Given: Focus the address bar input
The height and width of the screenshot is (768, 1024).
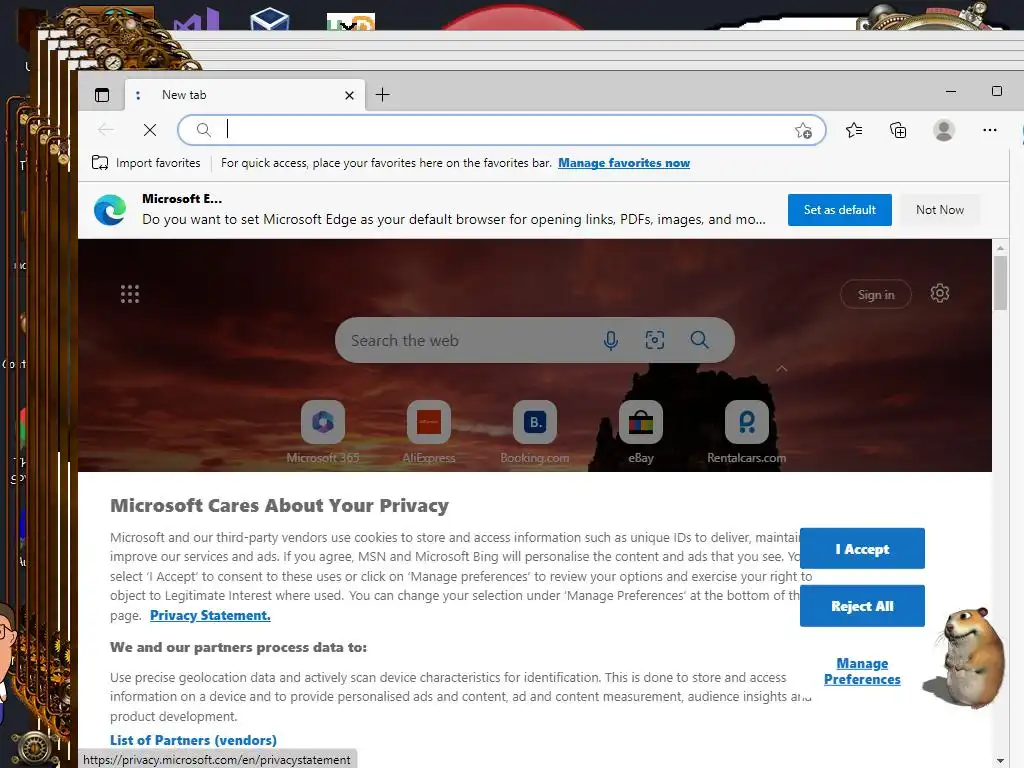Looking at the screenshot, I should (x=503, y=130).
